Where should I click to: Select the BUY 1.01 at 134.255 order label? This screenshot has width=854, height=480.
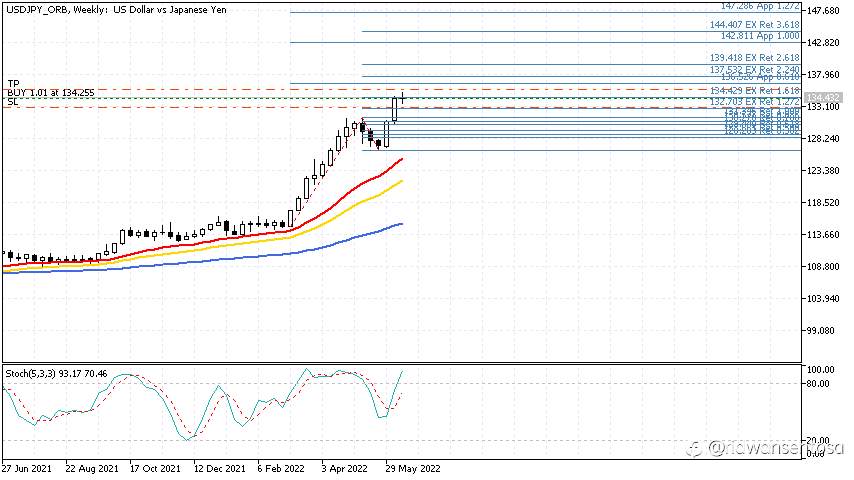[51, 93]
